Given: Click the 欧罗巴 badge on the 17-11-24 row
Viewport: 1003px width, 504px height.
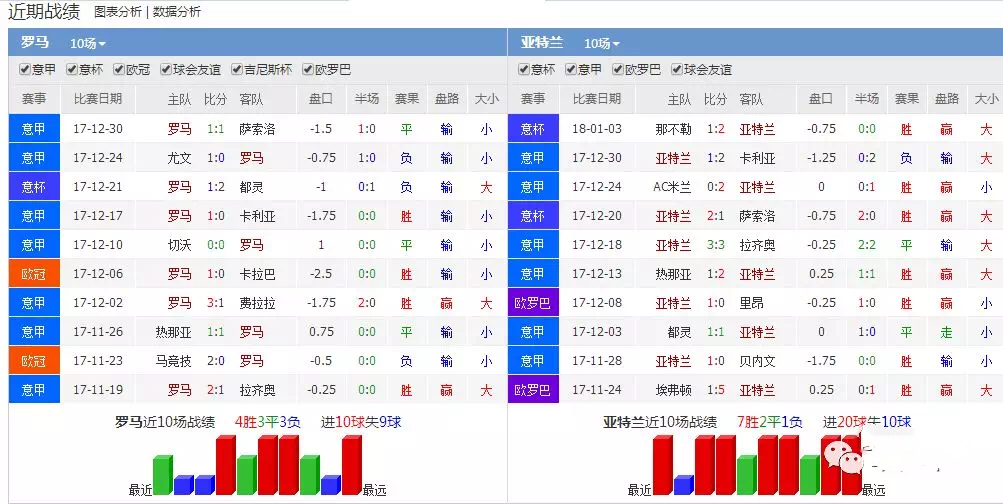Looking at the screenshot, I should 533,389.
